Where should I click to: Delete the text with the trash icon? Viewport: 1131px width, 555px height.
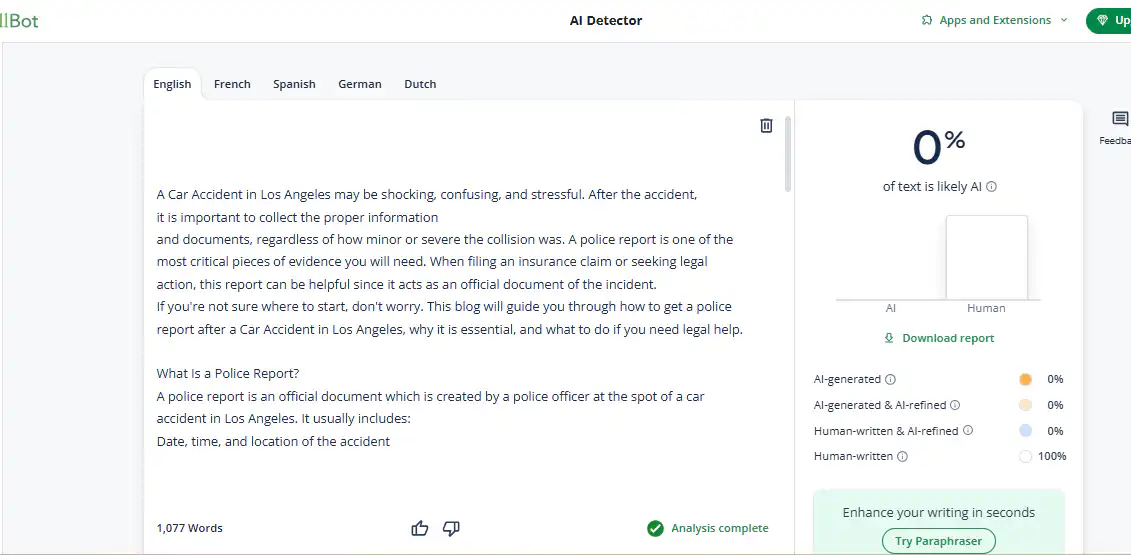766,126
